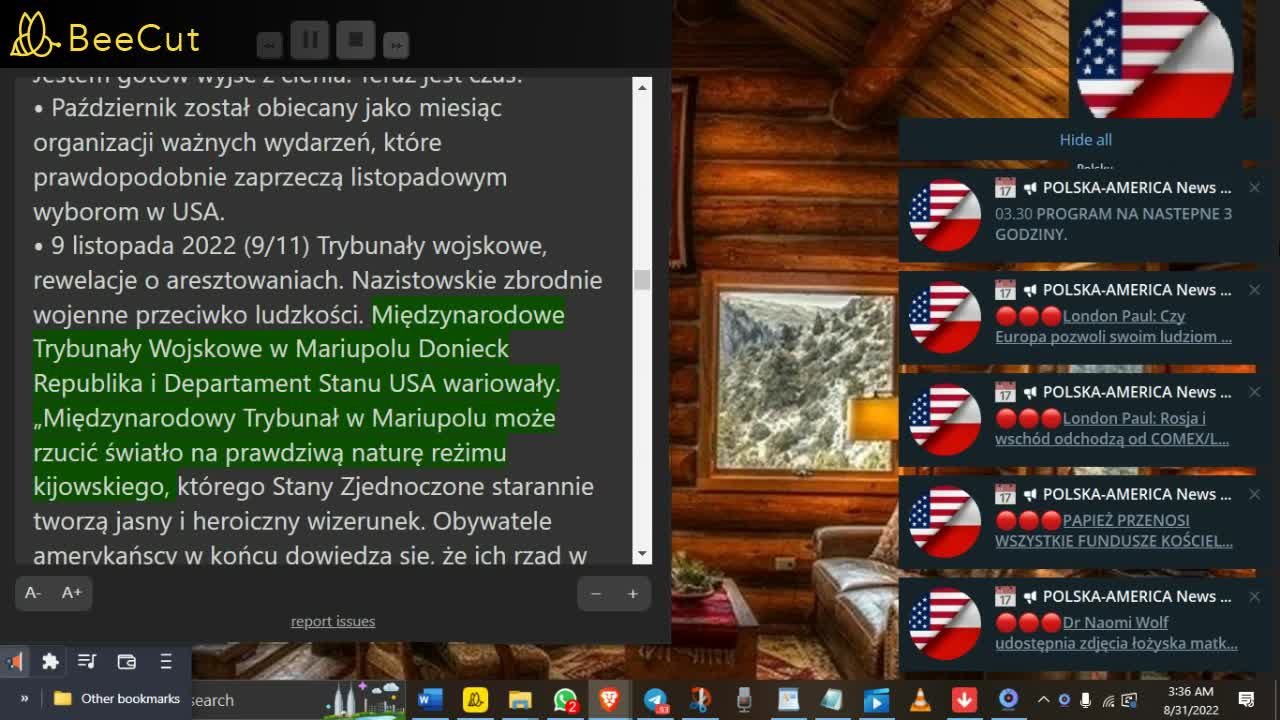Image resolution: width=1280 pixels, height=720 pixels.
Task: Dismiss the PROGRAM NA NASTEPNE notification
Action: (1254, 187)
